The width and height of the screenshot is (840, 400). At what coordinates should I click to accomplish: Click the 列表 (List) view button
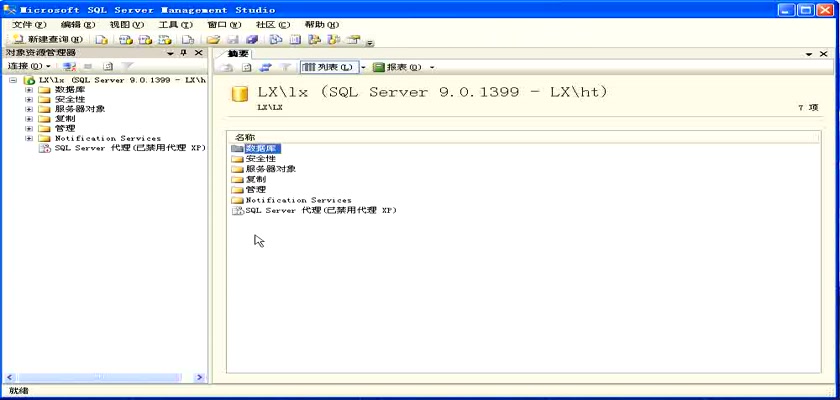point(328,67)
